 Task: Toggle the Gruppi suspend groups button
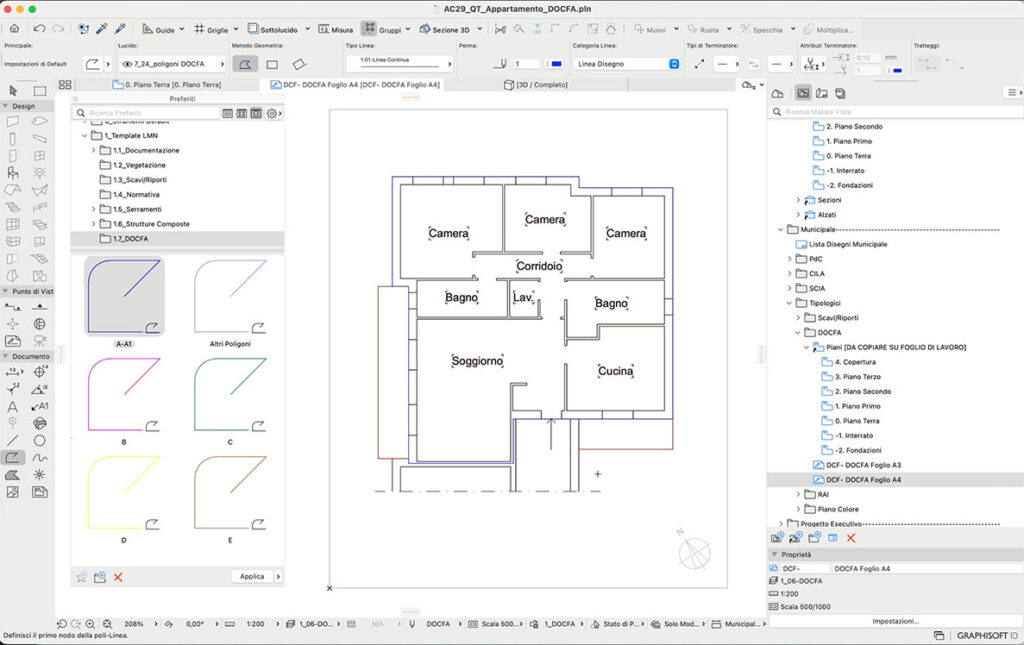pos(369,29)
